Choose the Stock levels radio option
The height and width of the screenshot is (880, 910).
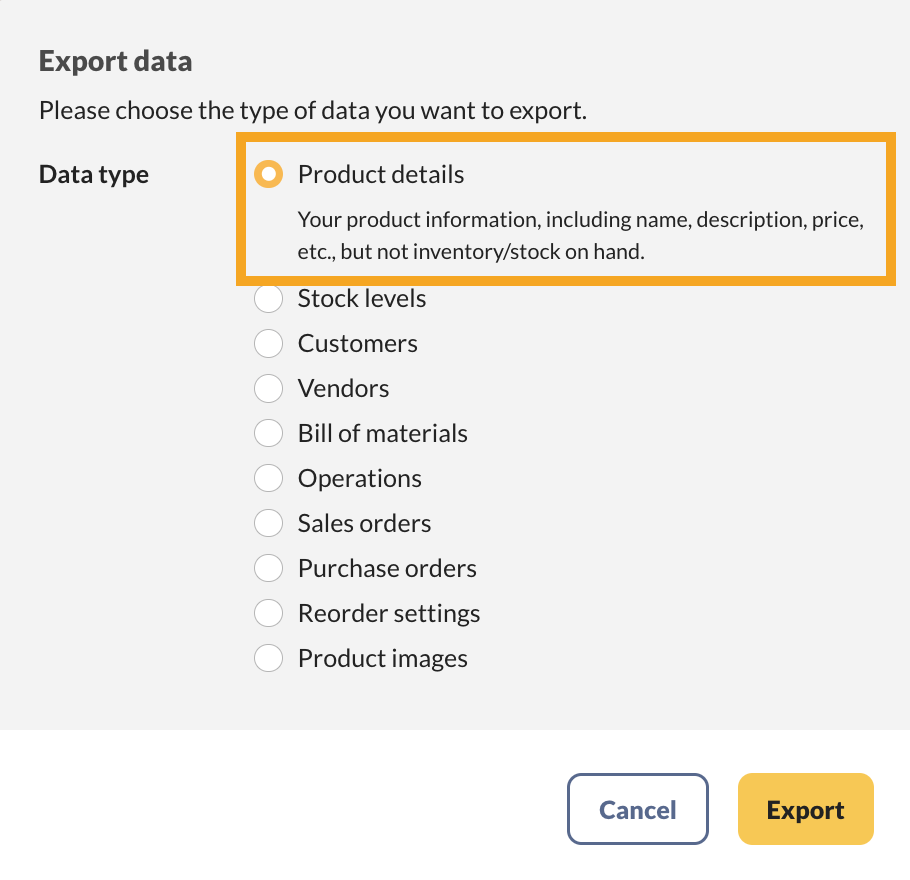[x=268, y=299]
